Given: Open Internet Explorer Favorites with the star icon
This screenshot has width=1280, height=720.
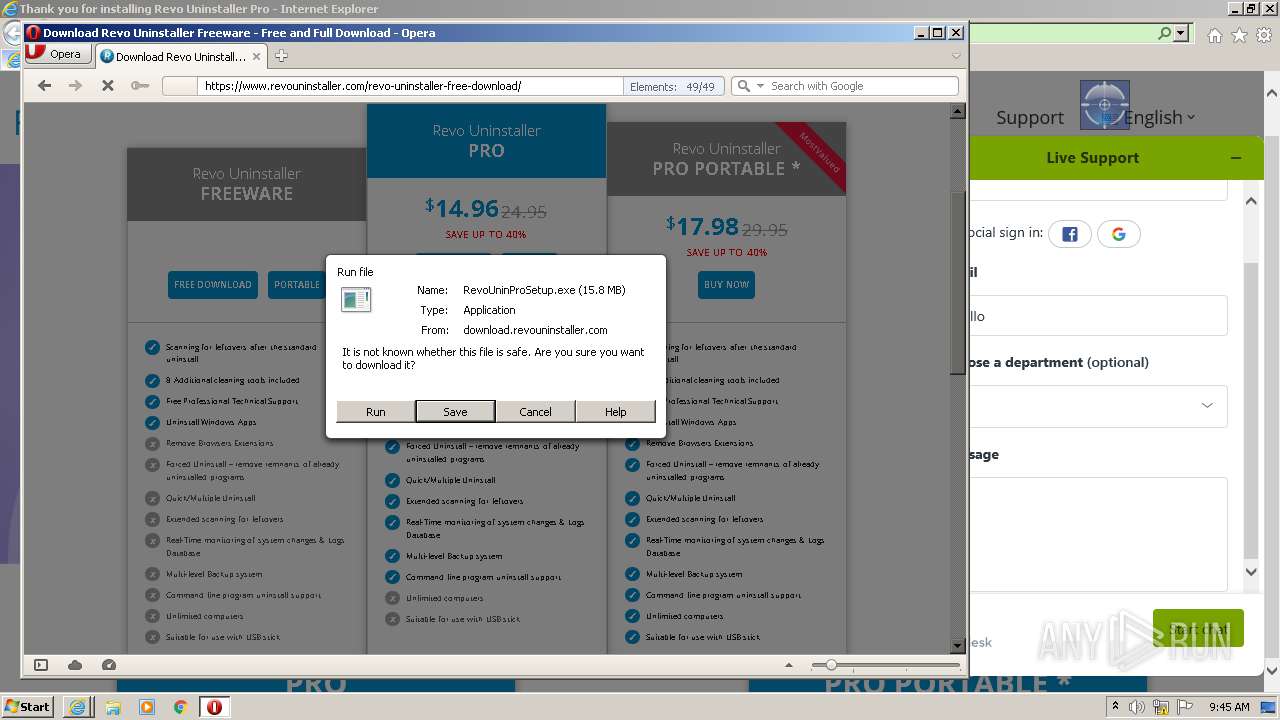Looking at the screenshot, I should tap(1239, 35).
